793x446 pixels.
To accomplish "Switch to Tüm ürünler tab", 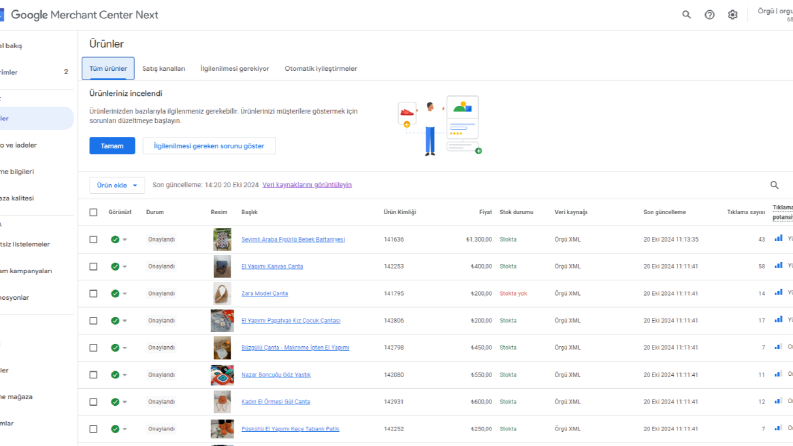I will click(x=108, y=68).
